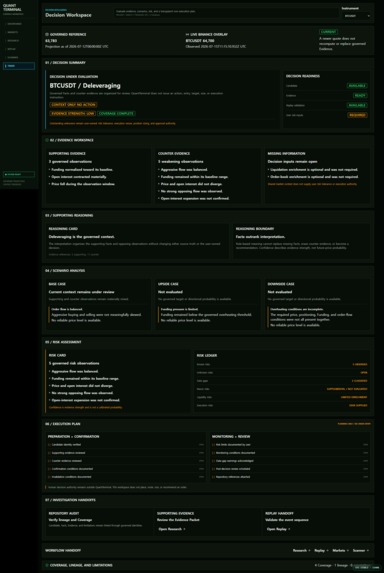Open Scanner in the sidebar
This screenshot has width=384, height=573.
[x=19, y=57]
